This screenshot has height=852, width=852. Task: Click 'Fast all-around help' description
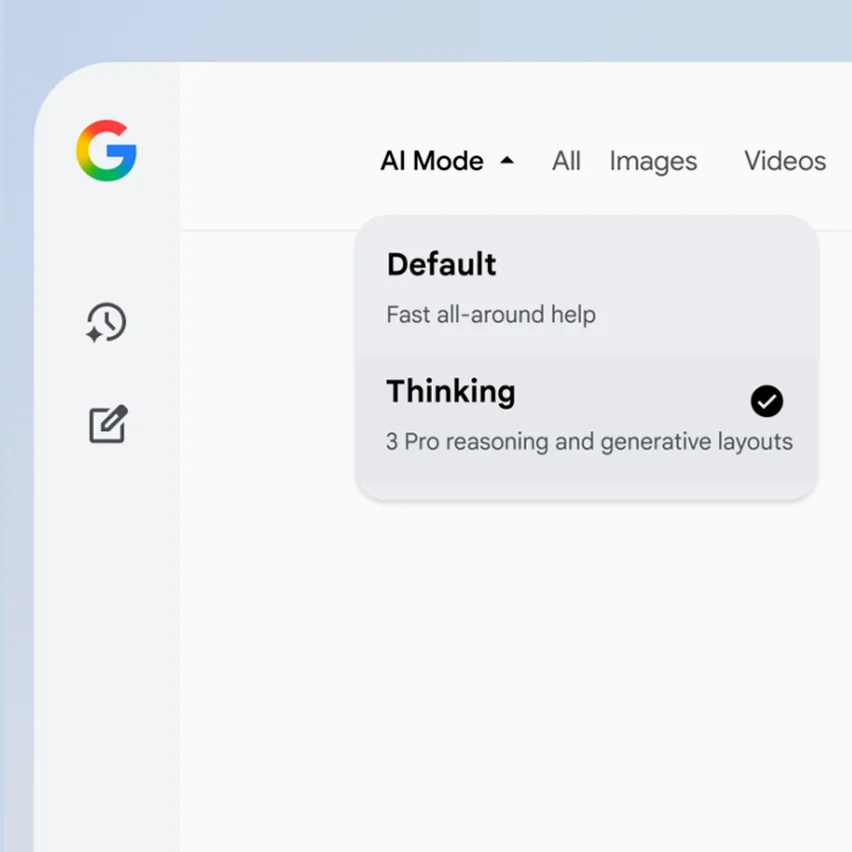point(491,315)
